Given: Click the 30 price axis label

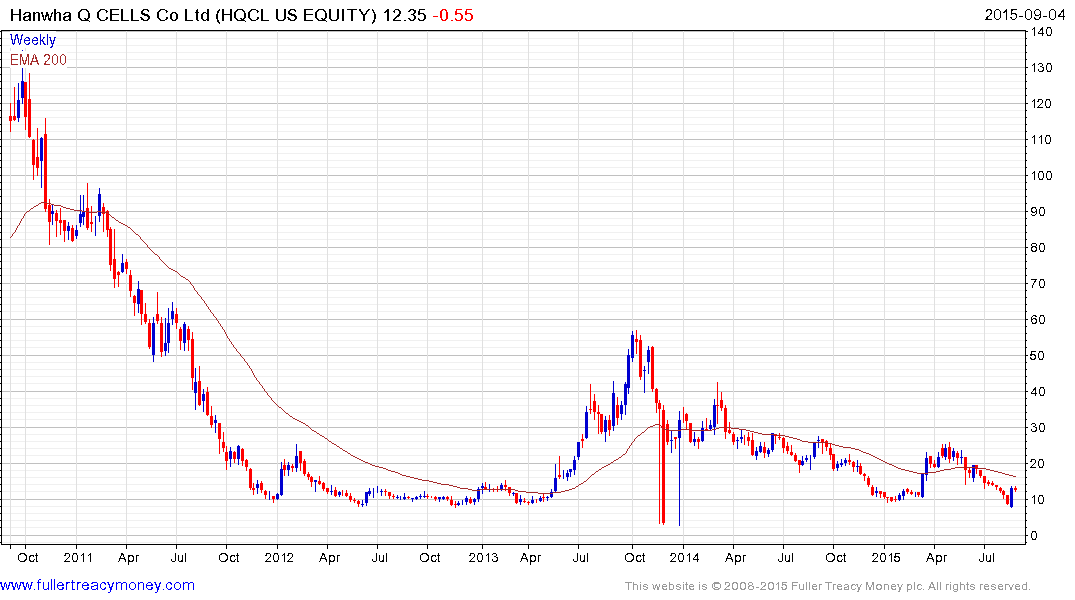Looking at the screenshot, I should point(1038,427).
